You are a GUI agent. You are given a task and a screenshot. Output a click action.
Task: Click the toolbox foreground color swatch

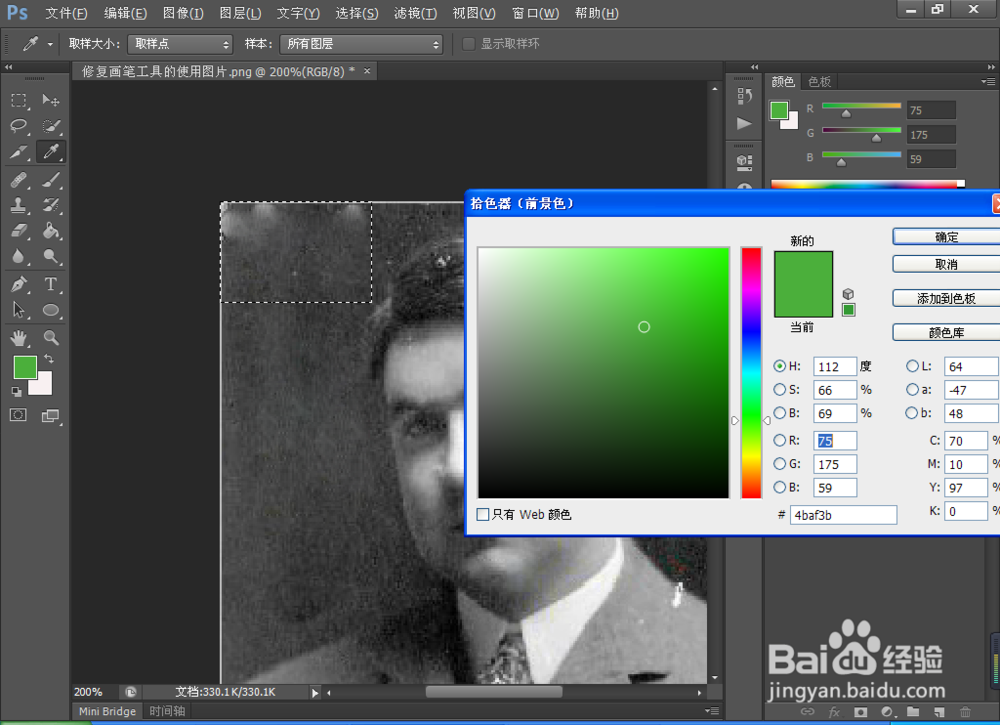[25, 367]
